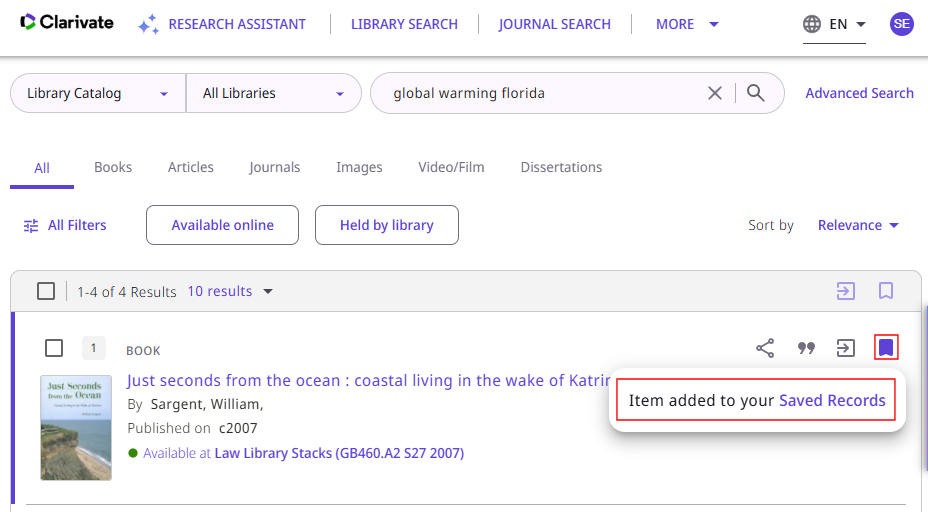The height and width of the screenshot is (512, 928).
Task: Filter by Available online
Action: pos(222,225)
